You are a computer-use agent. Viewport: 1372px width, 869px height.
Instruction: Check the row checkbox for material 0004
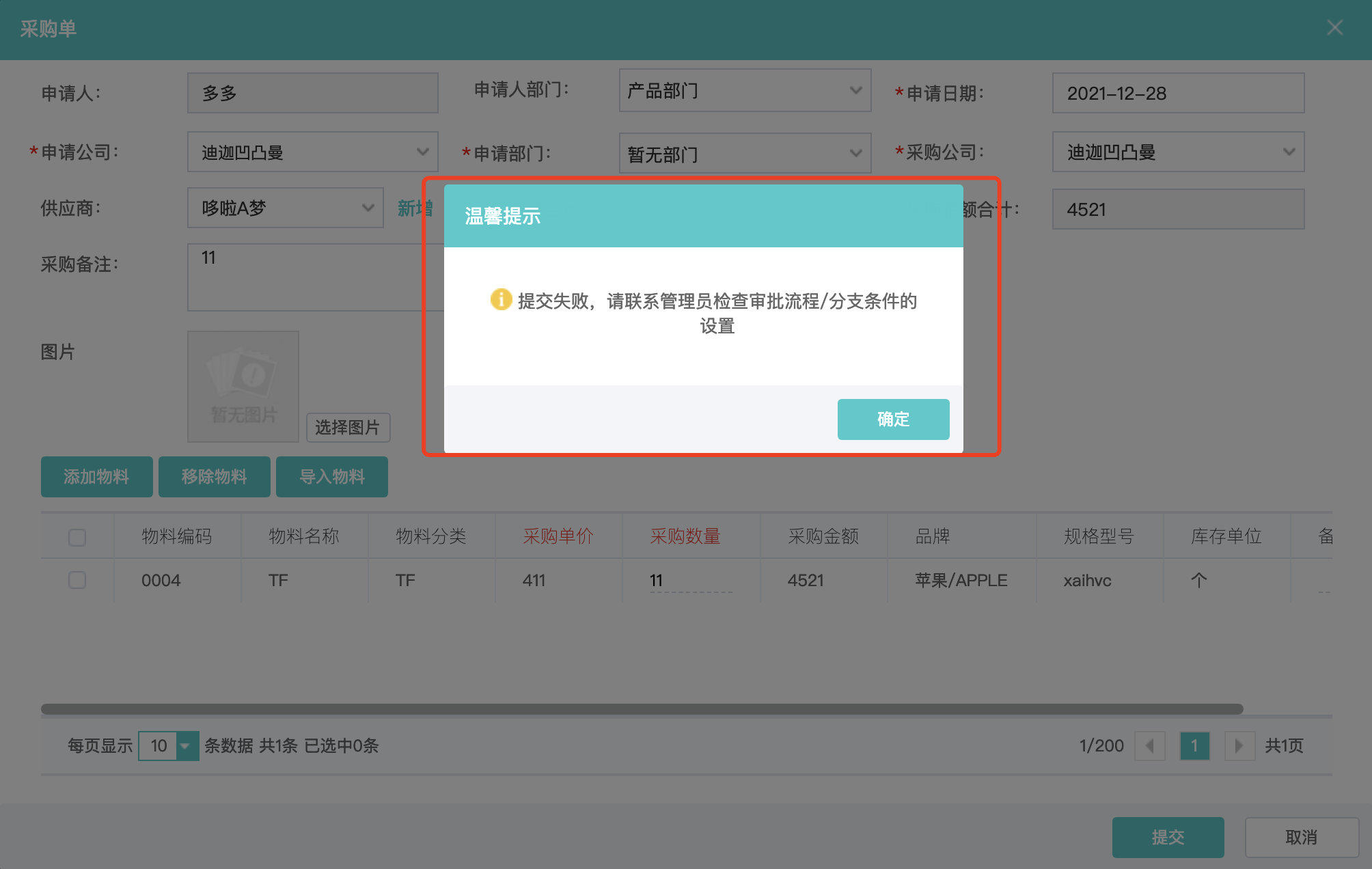[x=77, y=580]
